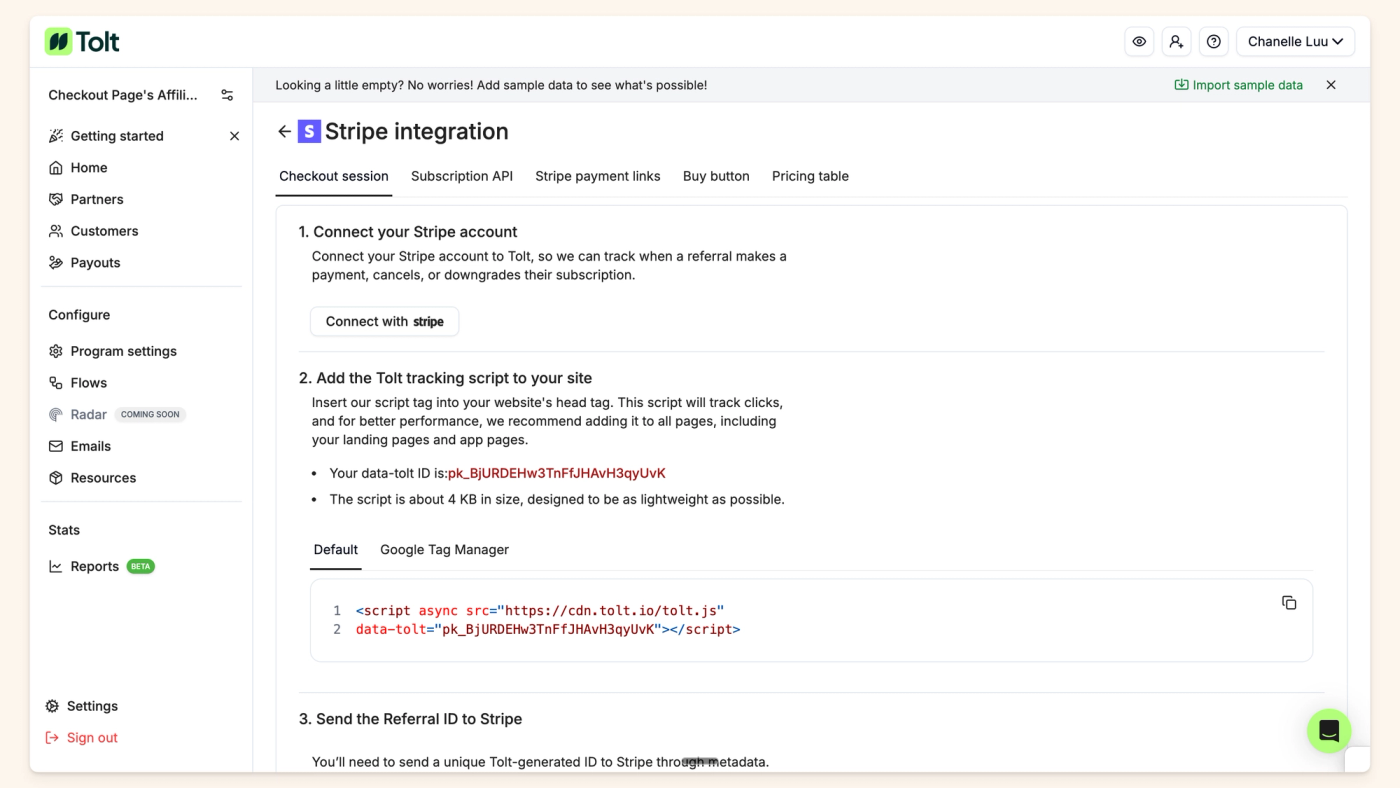Click the Payouts icon
The image size is (1400, 788).
point(56,263)
